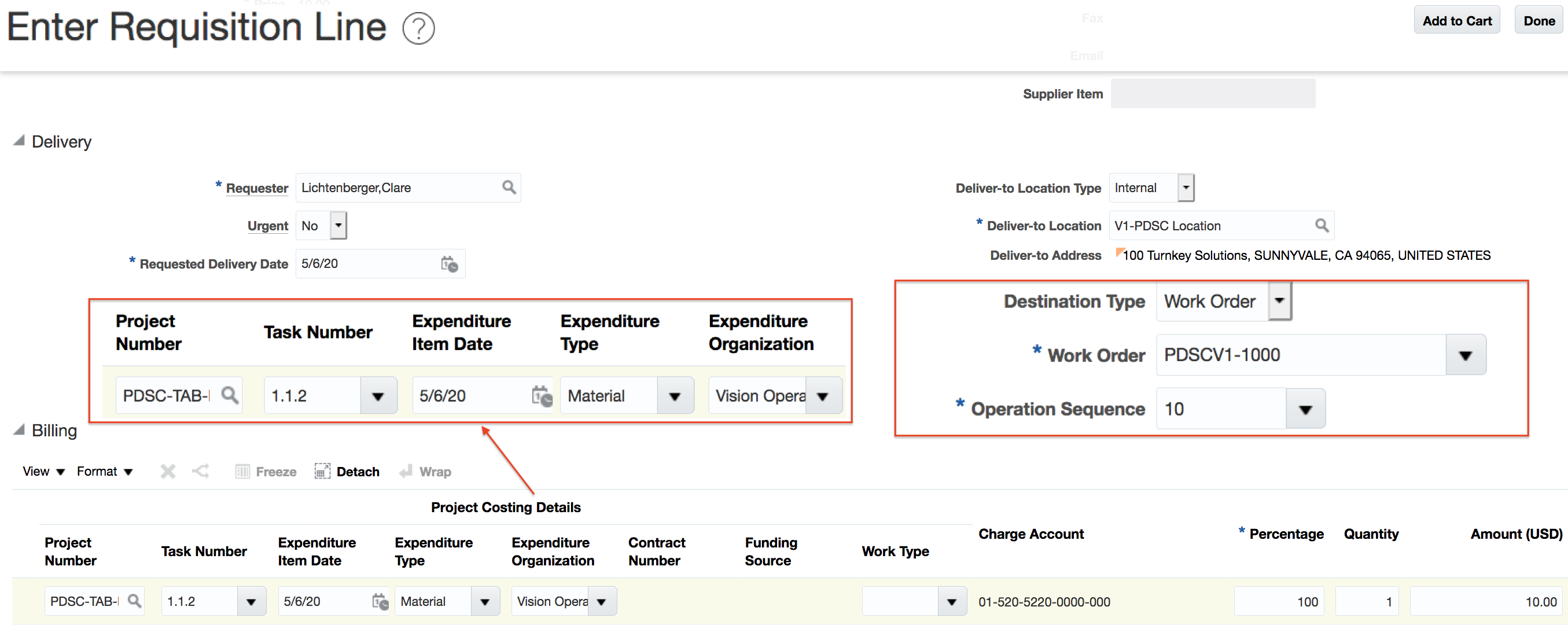Open Requester search magnifier icon
The height and width of the screenshot is (625, 1568).
pyautogui.click(x=509, y=187)
